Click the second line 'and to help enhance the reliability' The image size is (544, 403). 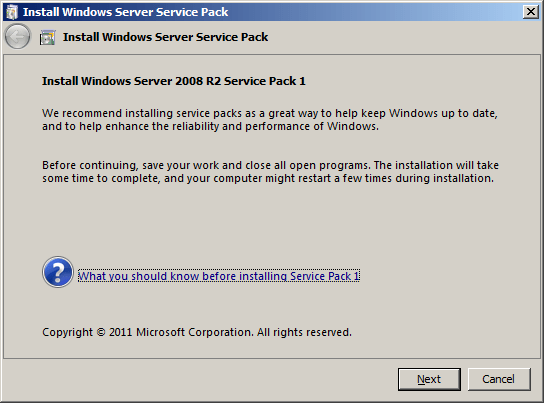tap(210, 126)
